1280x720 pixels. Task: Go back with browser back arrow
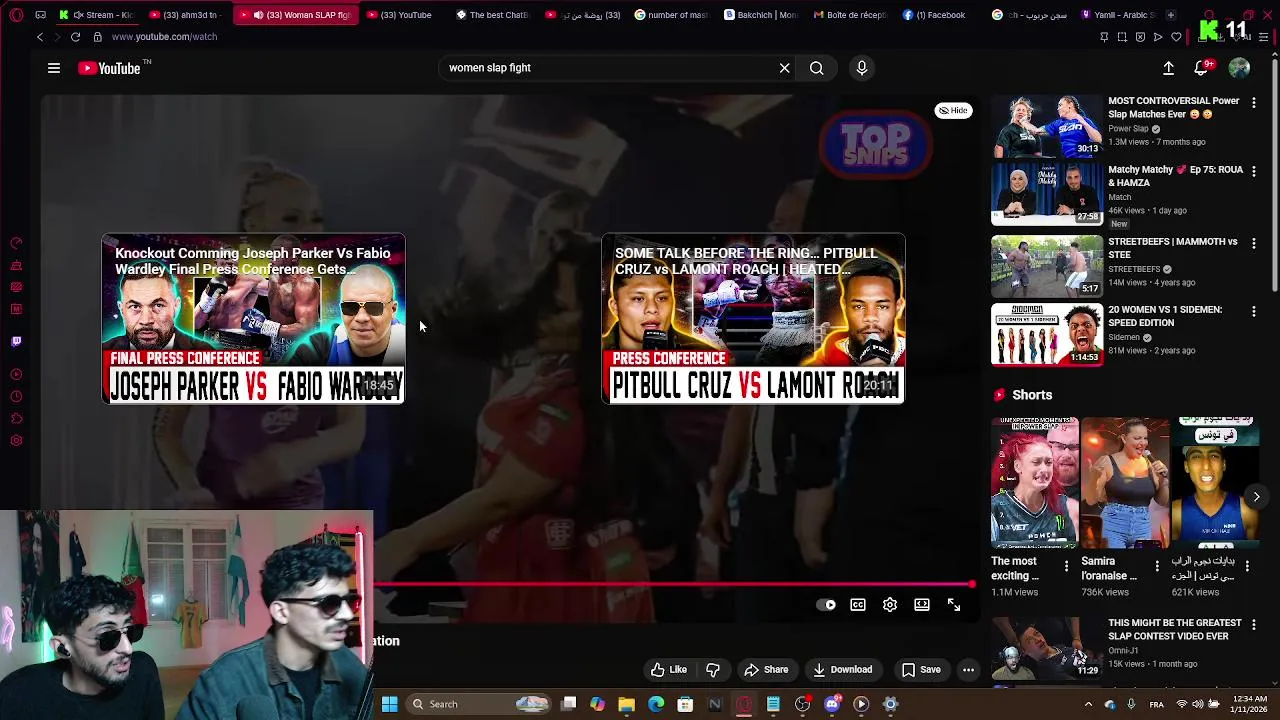point(40,37)
